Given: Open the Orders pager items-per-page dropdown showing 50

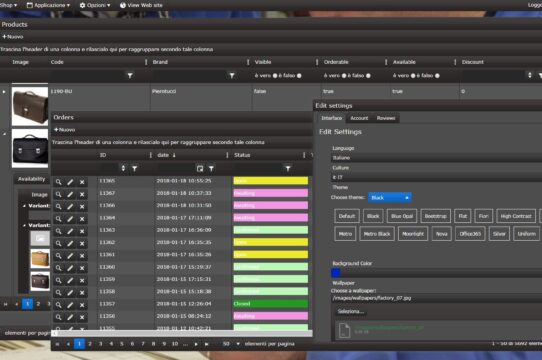Looking at the screenshot, I should [231, 344].
